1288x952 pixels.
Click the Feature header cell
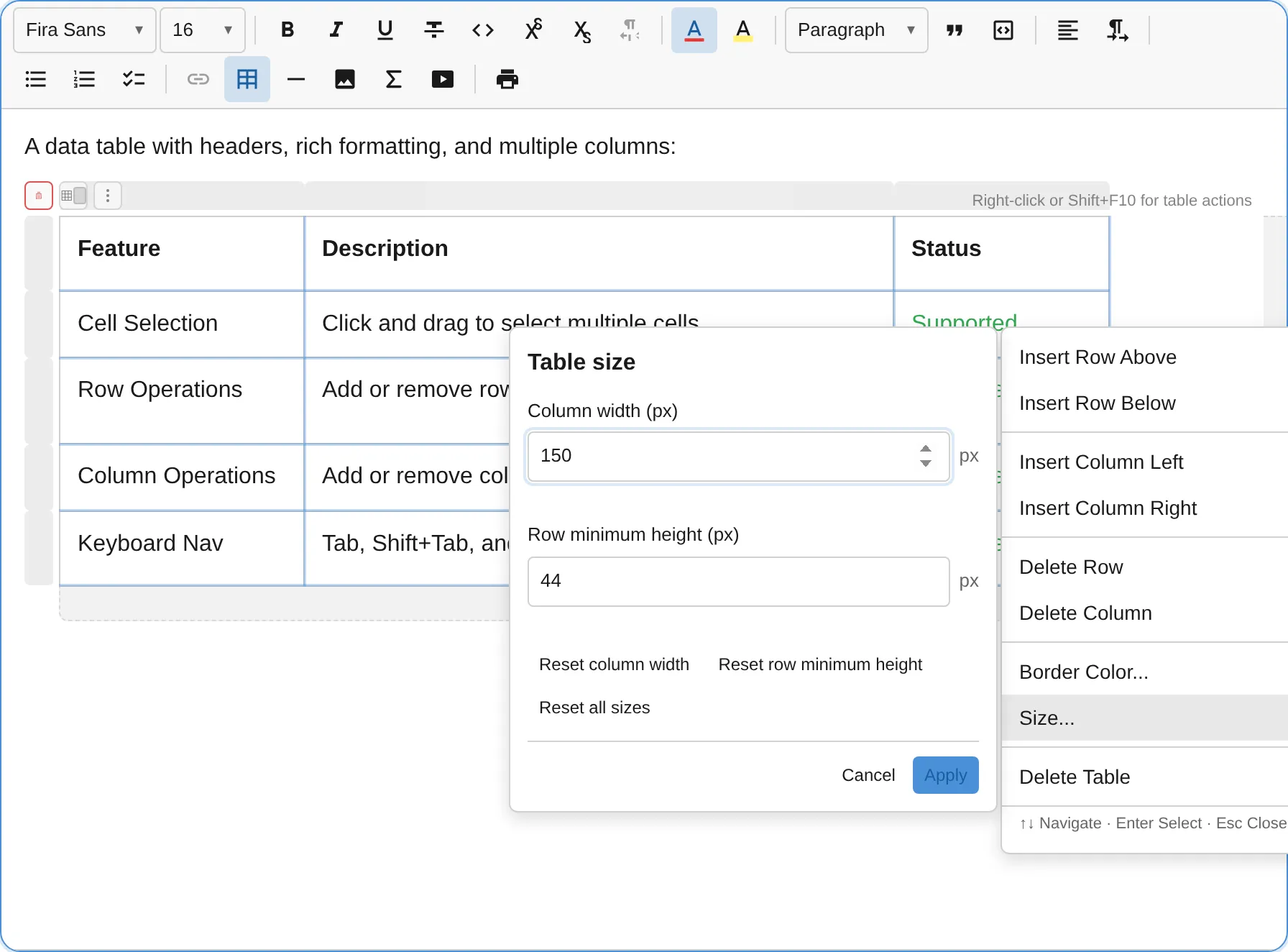[x=182, y=254]
